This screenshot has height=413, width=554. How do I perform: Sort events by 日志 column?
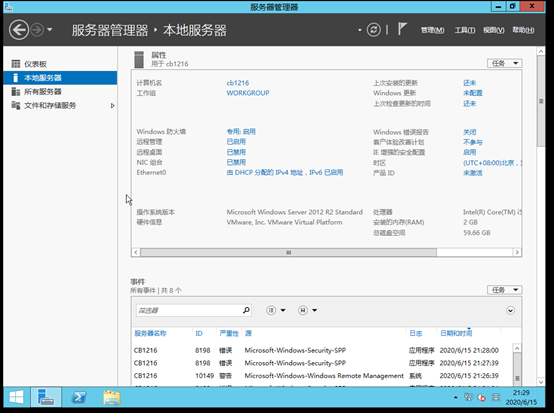pos(416,333)
